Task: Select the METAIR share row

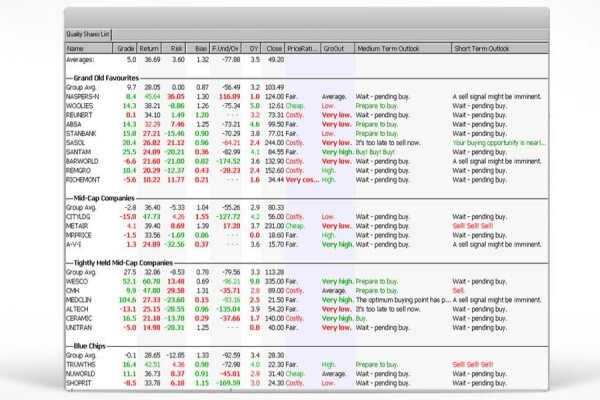Action: pos(306,226)
